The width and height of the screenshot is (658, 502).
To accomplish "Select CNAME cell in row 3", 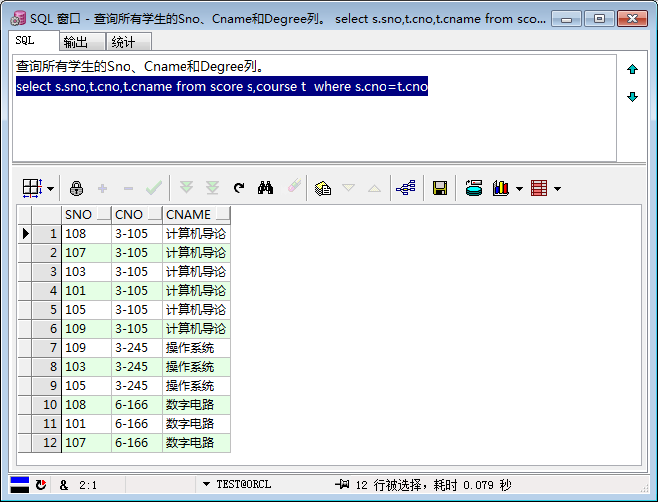I will (196, 272).
